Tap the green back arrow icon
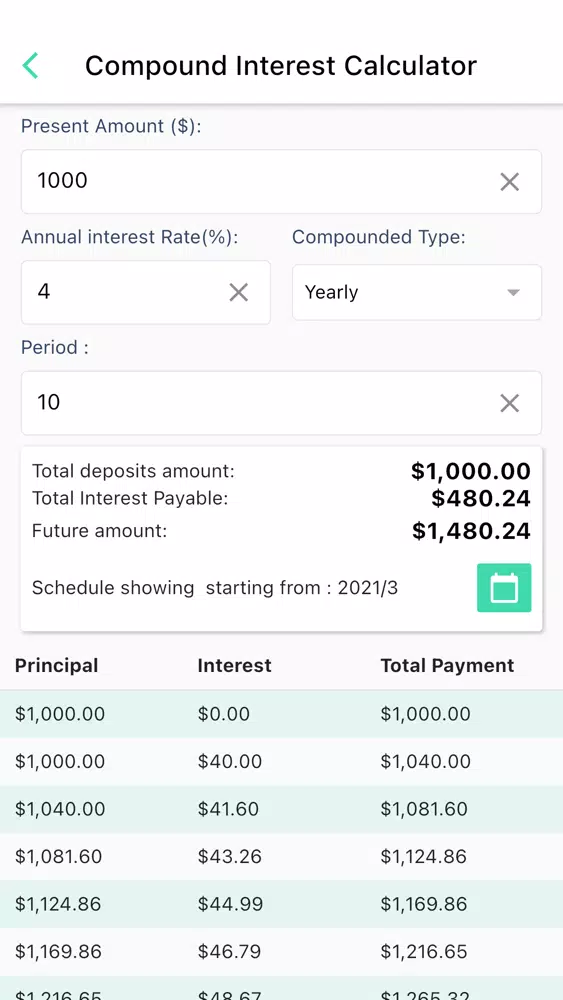563x1000 pixels. (30, 66)
